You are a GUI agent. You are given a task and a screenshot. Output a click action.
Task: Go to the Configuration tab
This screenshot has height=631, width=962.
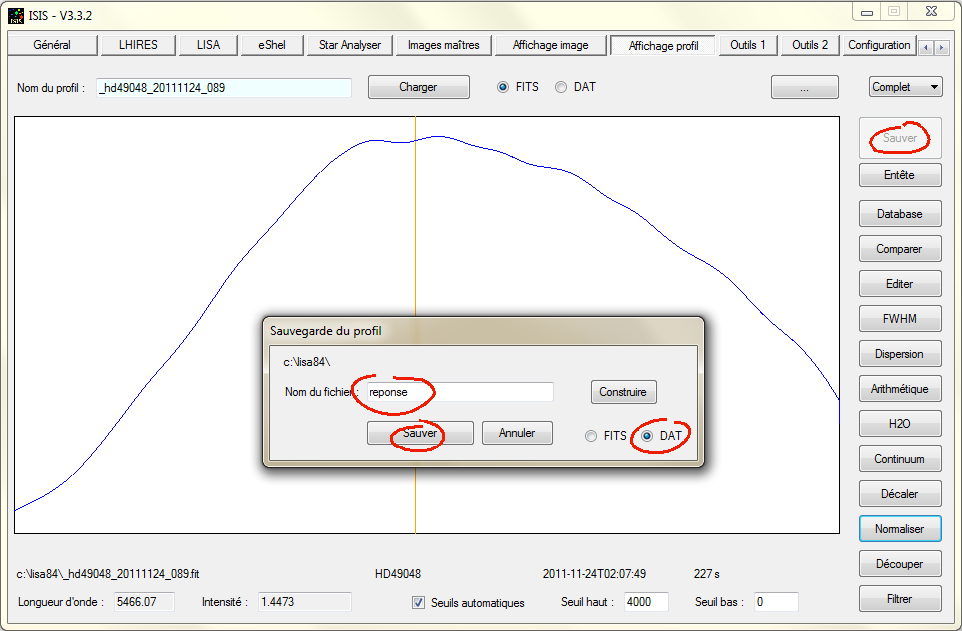pyautogui.click(x=879, y=45)
